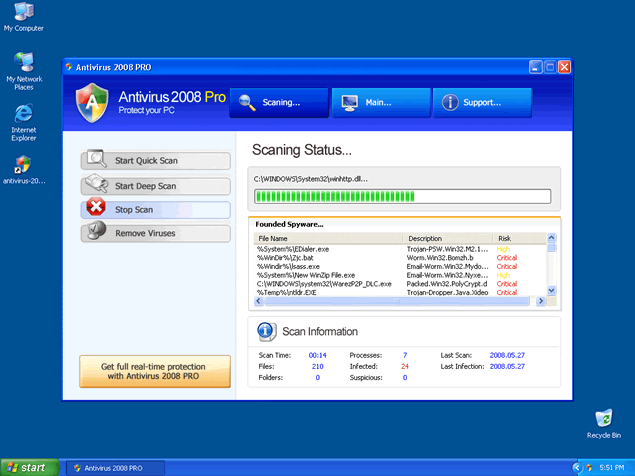635x476 pixels.
Task: Click the green scan progress bar
Action: coord(402,196)
